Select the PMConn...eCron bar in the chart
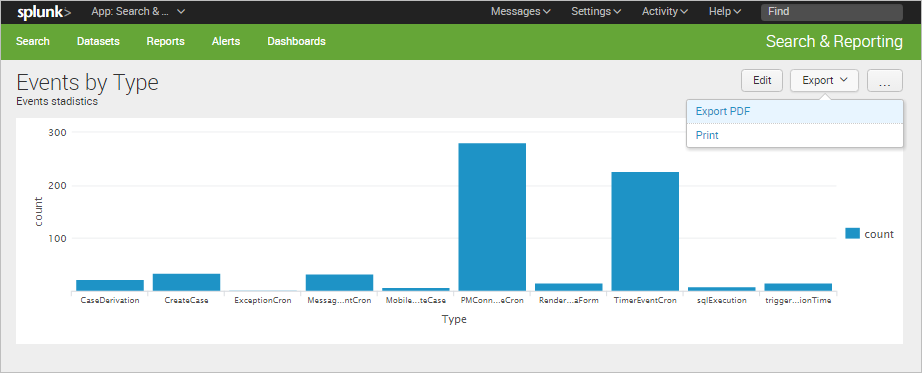922x373 pixels. (x=492, y=217)
